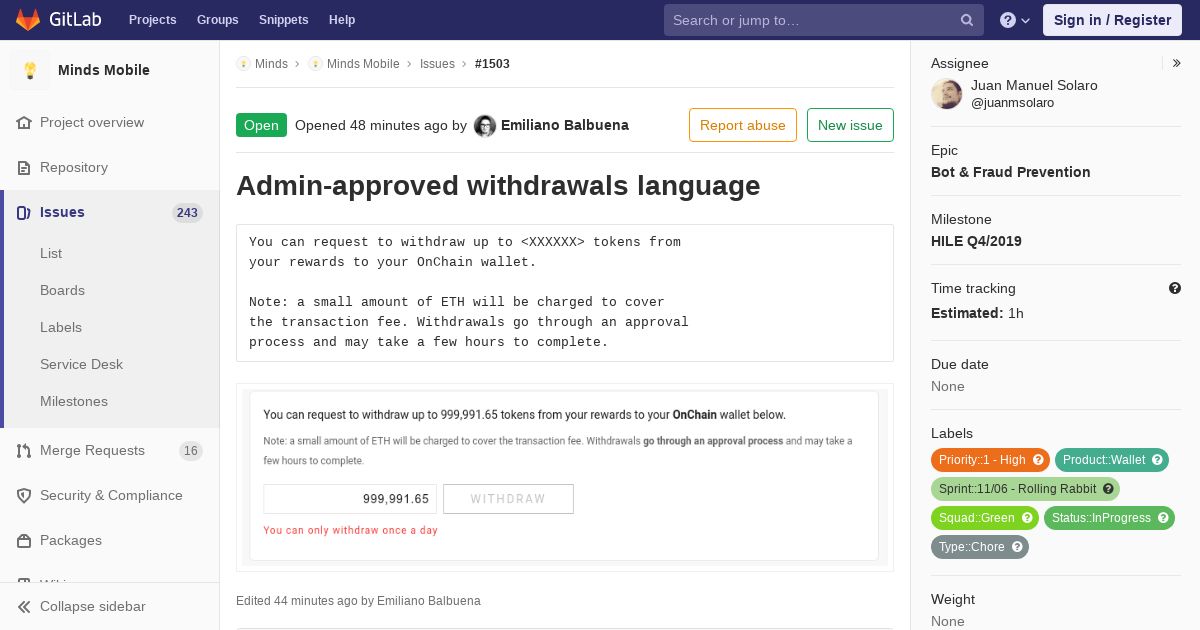
Task: Click New issue button
Action: pyautogui.click(x=850, y=125)
